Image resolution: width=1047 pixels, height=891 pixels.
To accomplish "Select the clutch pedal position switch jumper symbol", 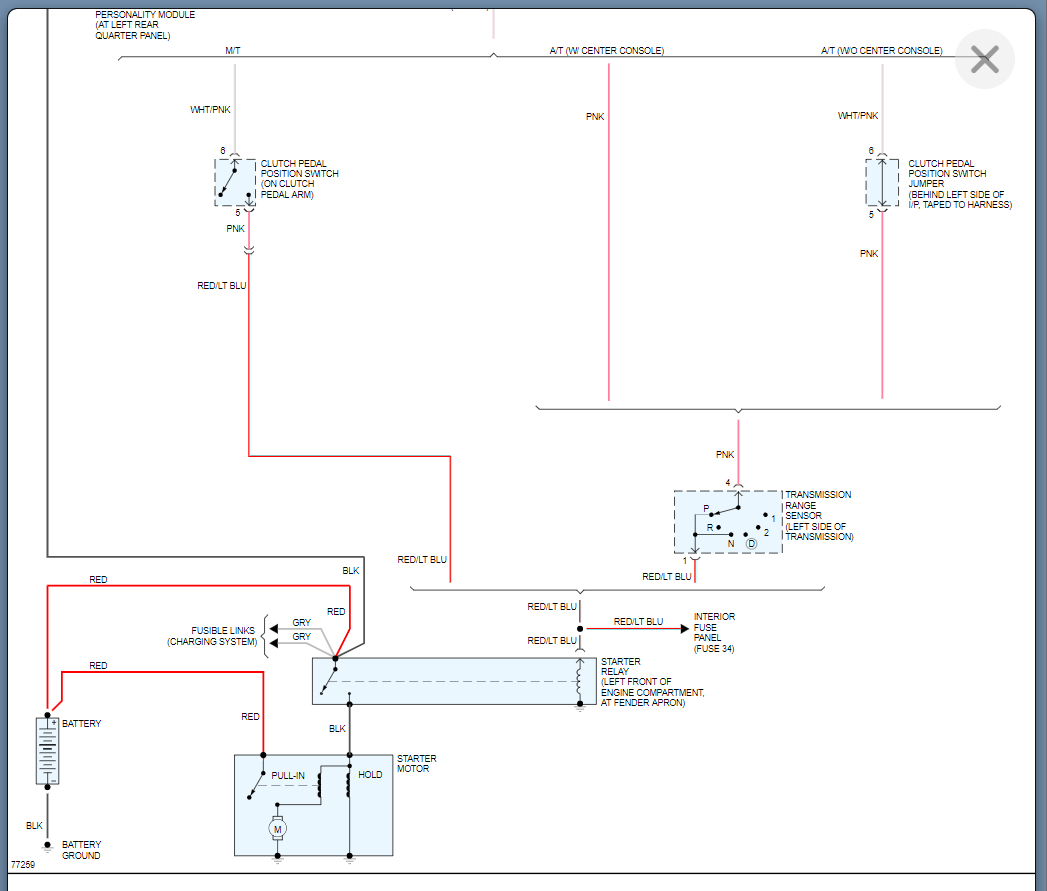I will tap(881, 181).
